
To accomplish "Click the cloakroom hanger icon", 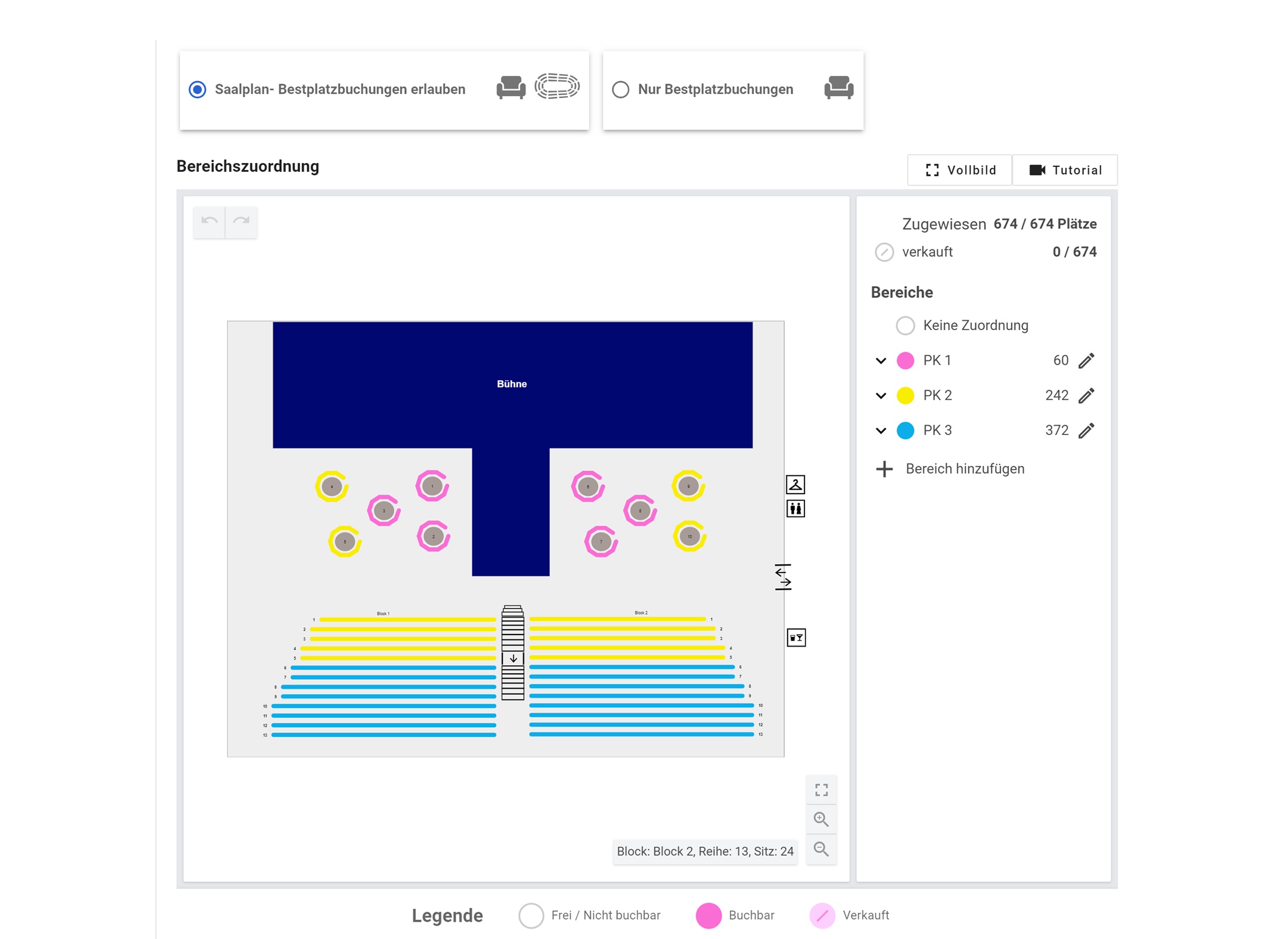I will 795,484.
